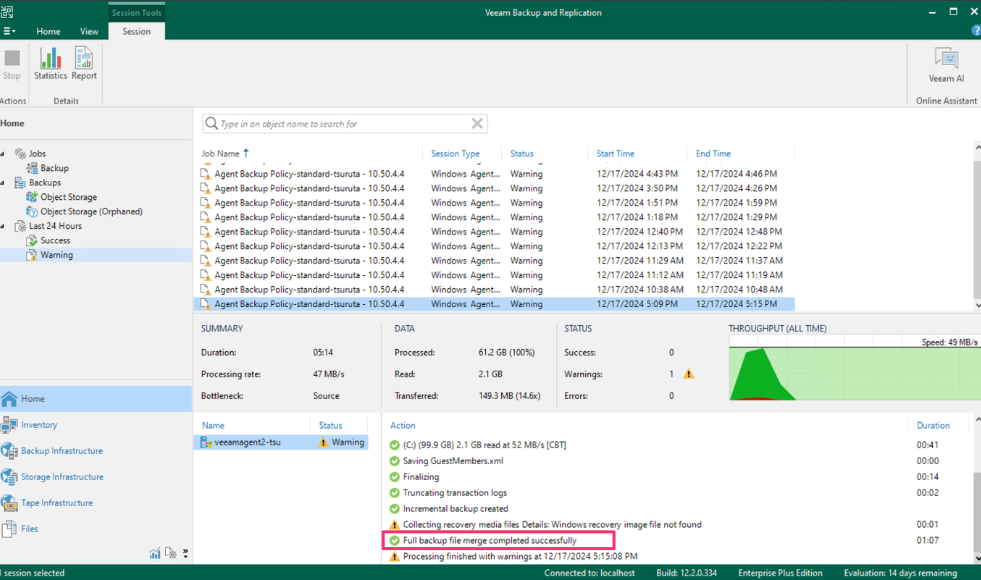Click the warning icon next to veeamagent2-tsu status
The height and width of the screenshot is (580, 981).
point(323,442)
